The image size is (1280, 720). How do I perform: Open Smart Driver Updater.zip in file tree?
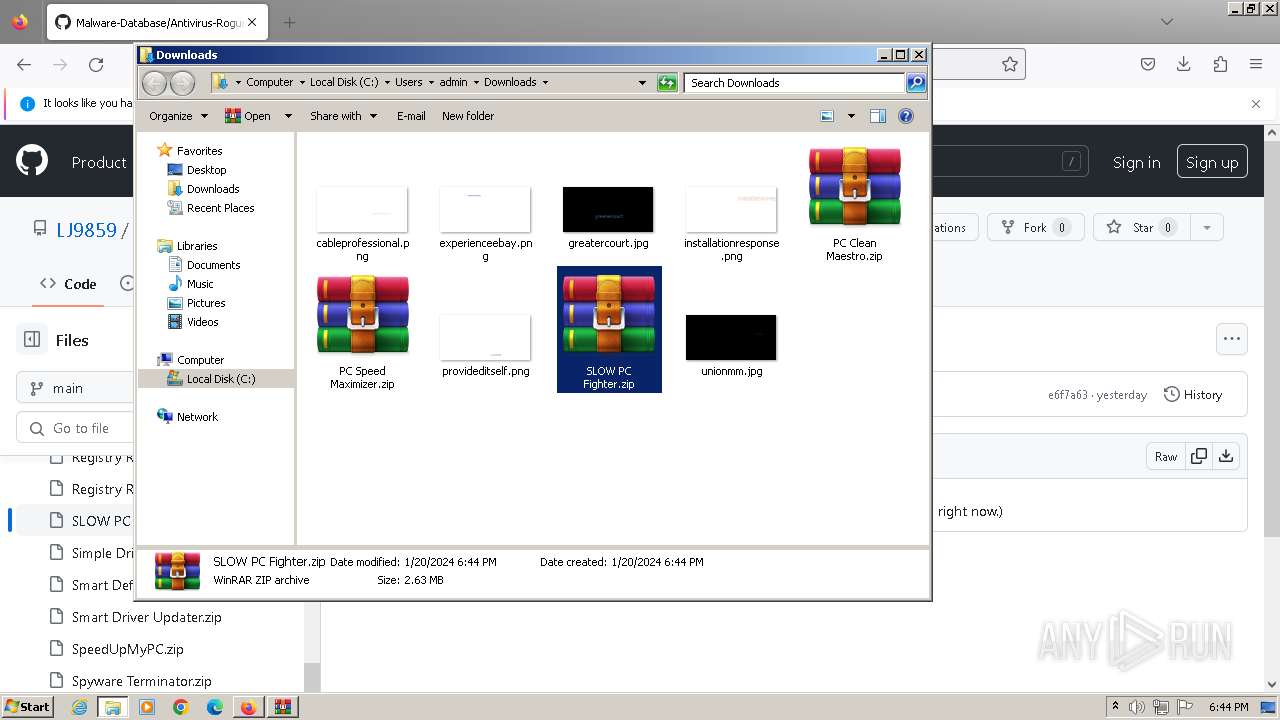tap(146, 617)
